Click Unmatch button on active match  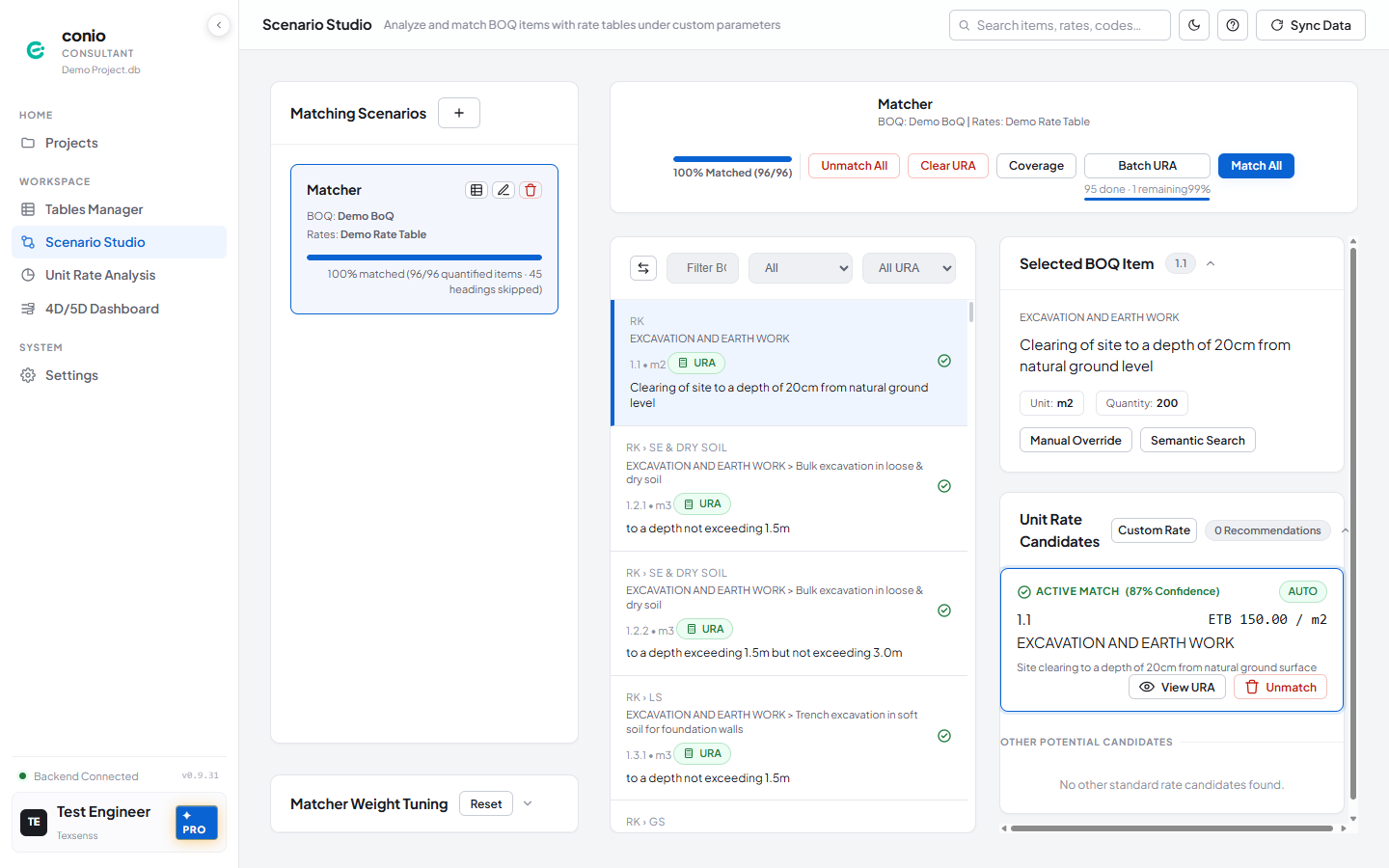pyautogui.click(x=1280, y=687)
